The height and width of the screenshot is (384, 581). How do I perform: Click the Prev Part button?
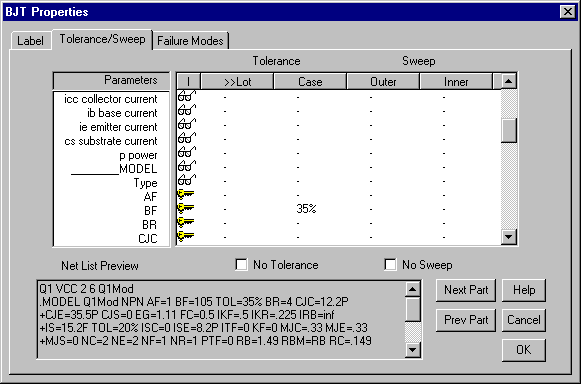click(466, 320)
